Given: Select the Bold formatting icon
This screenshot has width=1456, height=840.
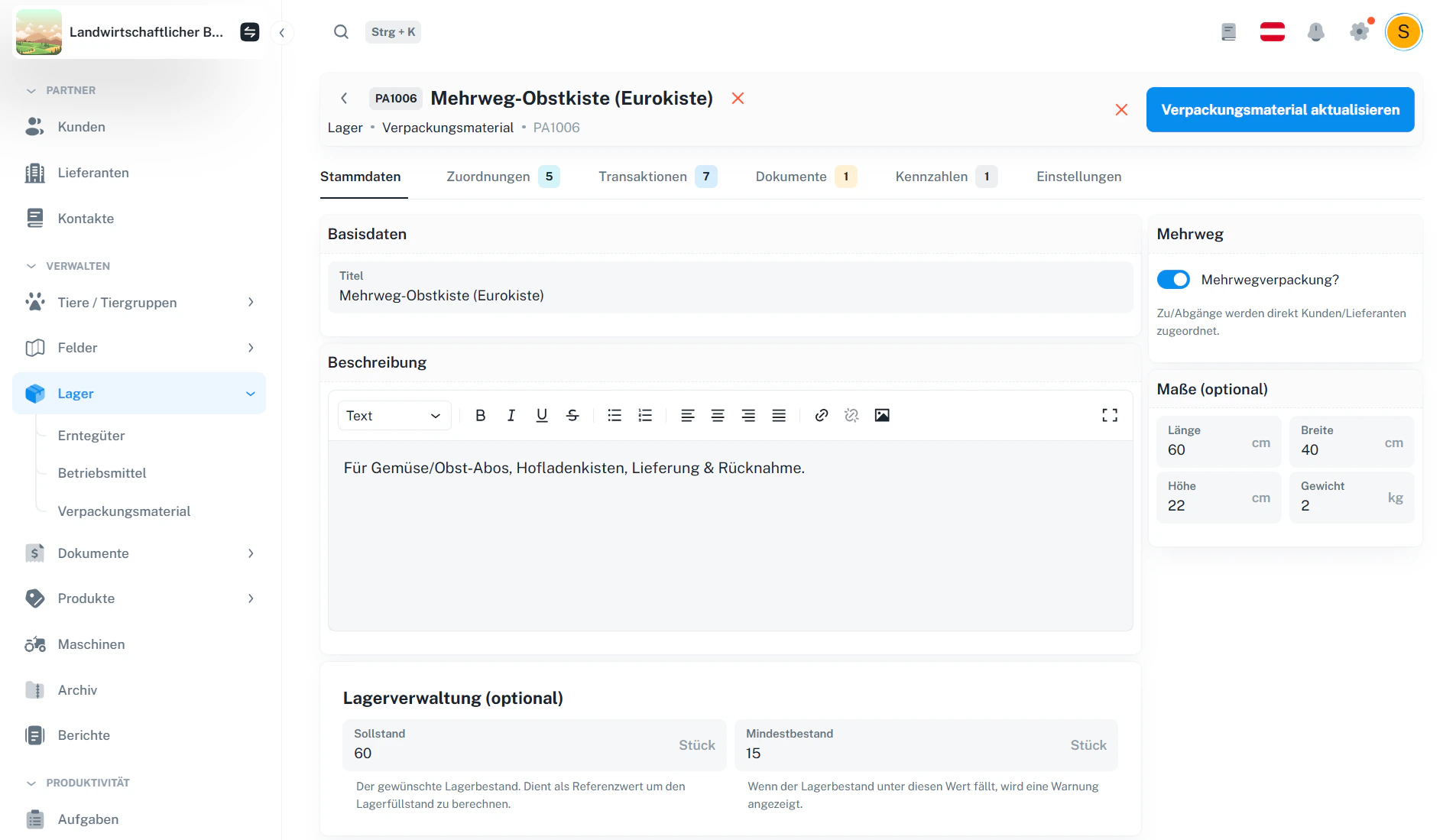Looking at the screenshot, I should pos(480,415).
